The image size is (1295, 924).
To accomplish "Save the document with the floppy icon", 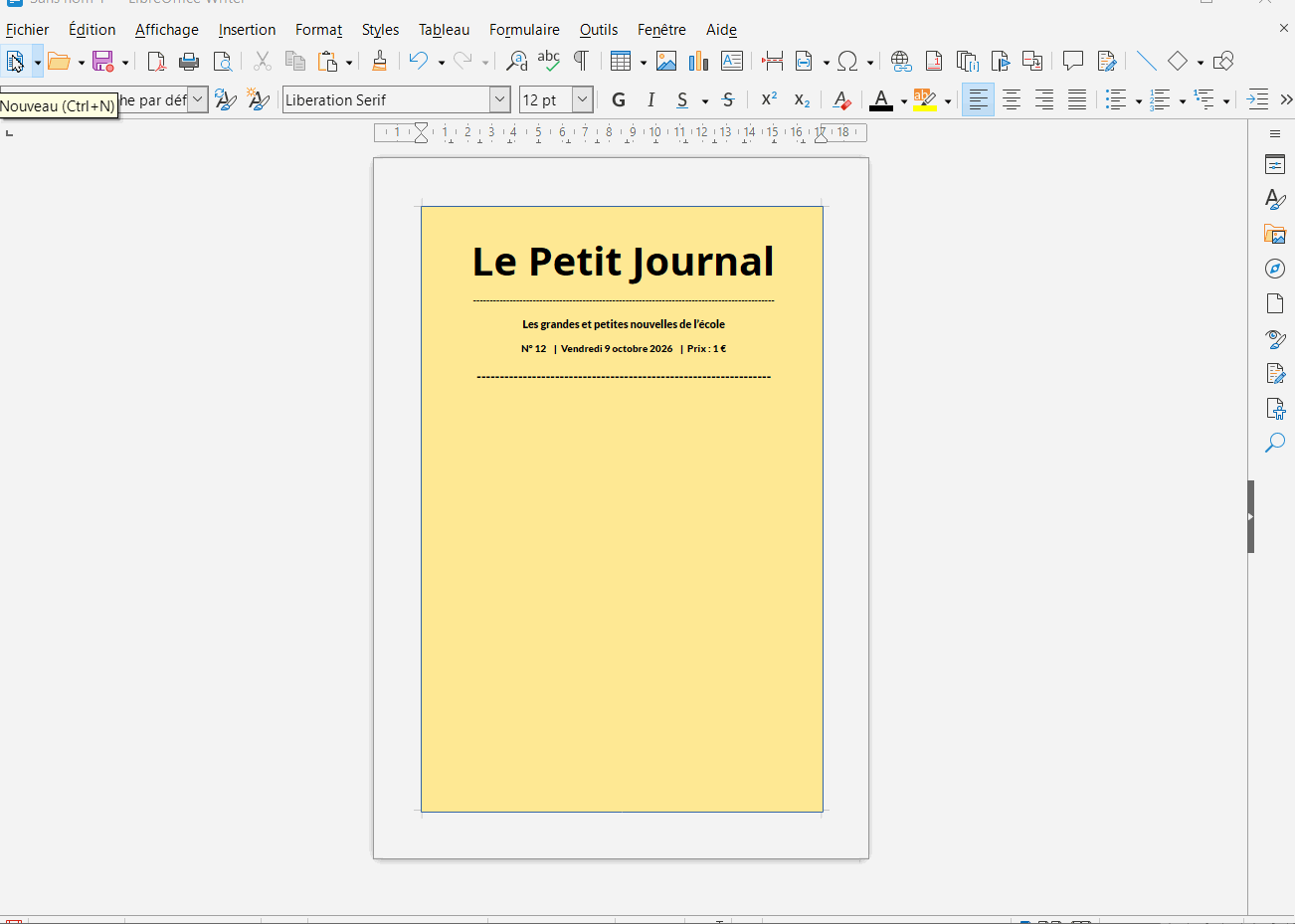I will [102, 62].
